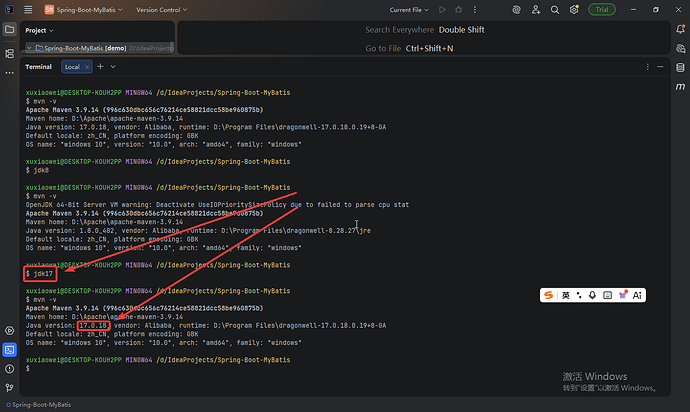Open the Git tool window icon
This screenshot has width=690, height=412.
(x=9, y=388)
